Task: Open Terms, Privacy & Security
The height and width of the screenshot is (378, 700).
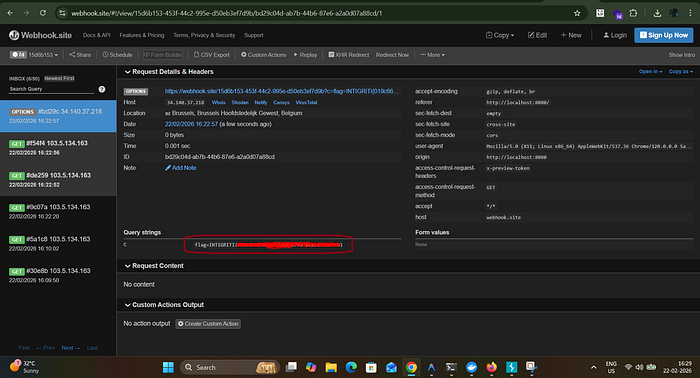Action: pos(204,35)
